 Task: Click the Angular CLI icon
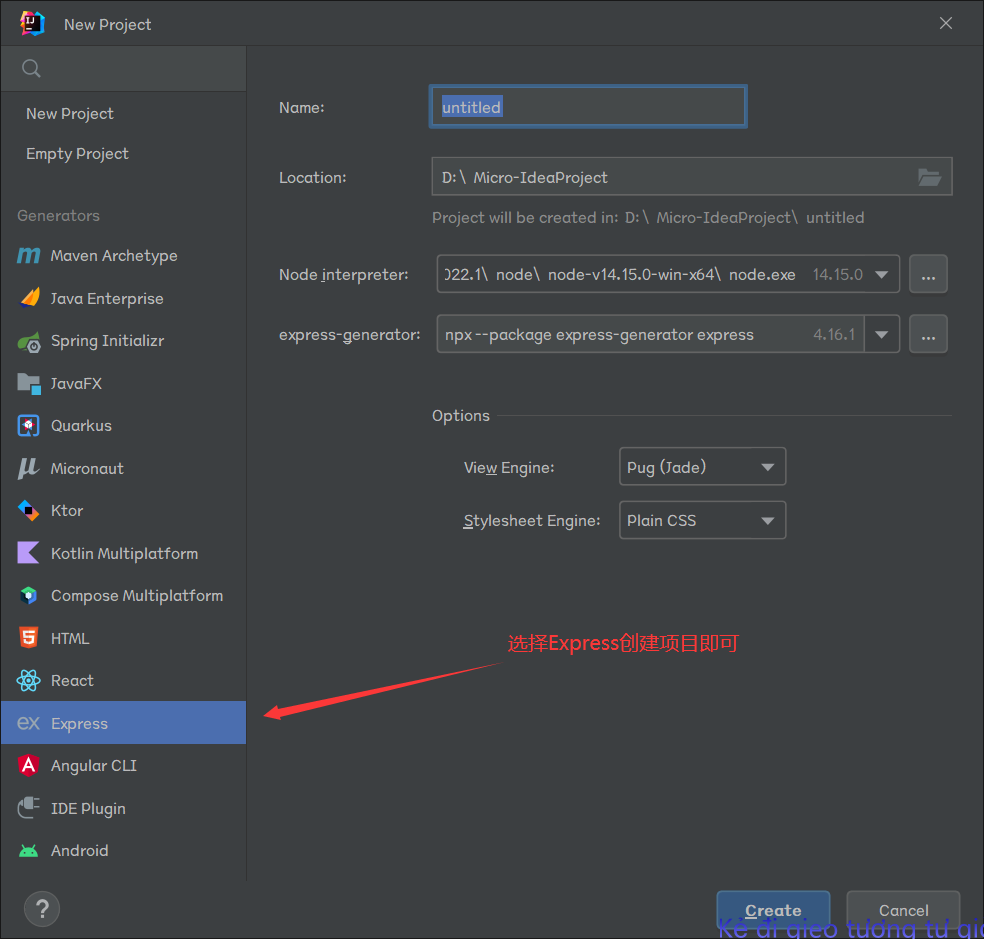[28, 765]
